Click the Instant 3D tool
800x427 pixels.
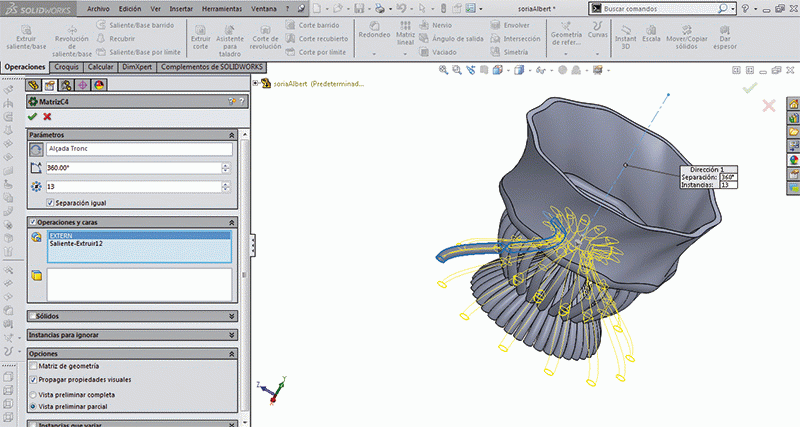point(624,35)
